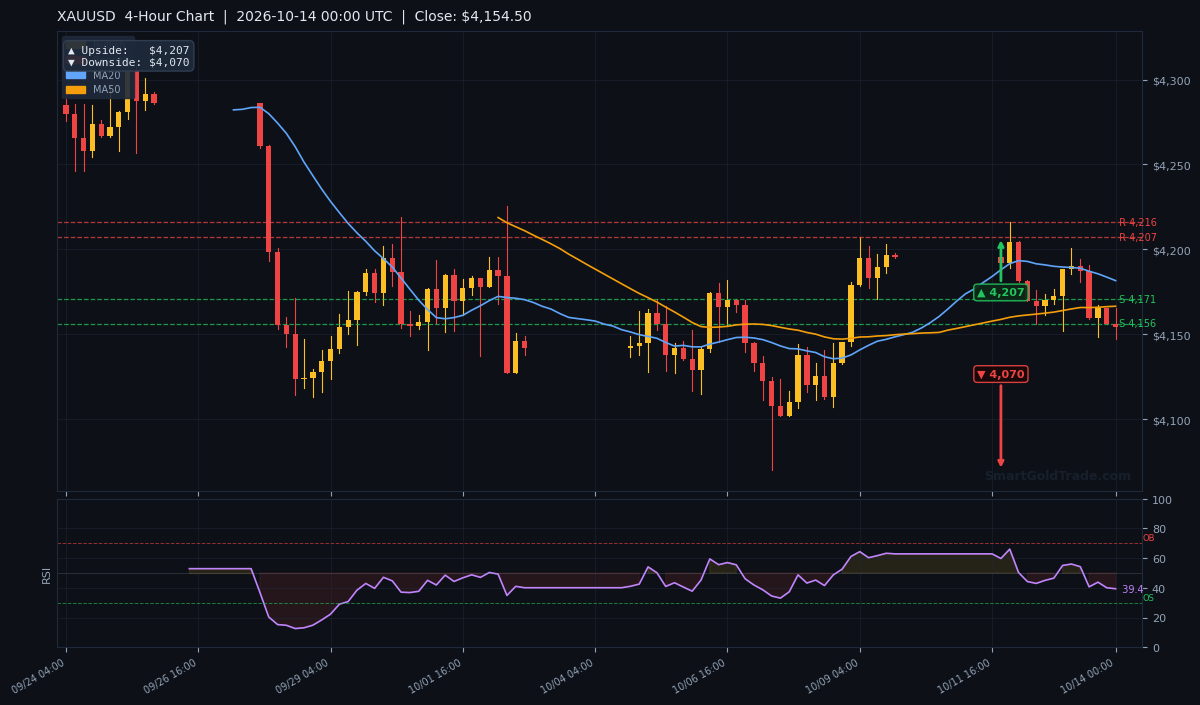Click the $4,250 price axis label
This screenshot has width=1200, height=705.
1171,166
